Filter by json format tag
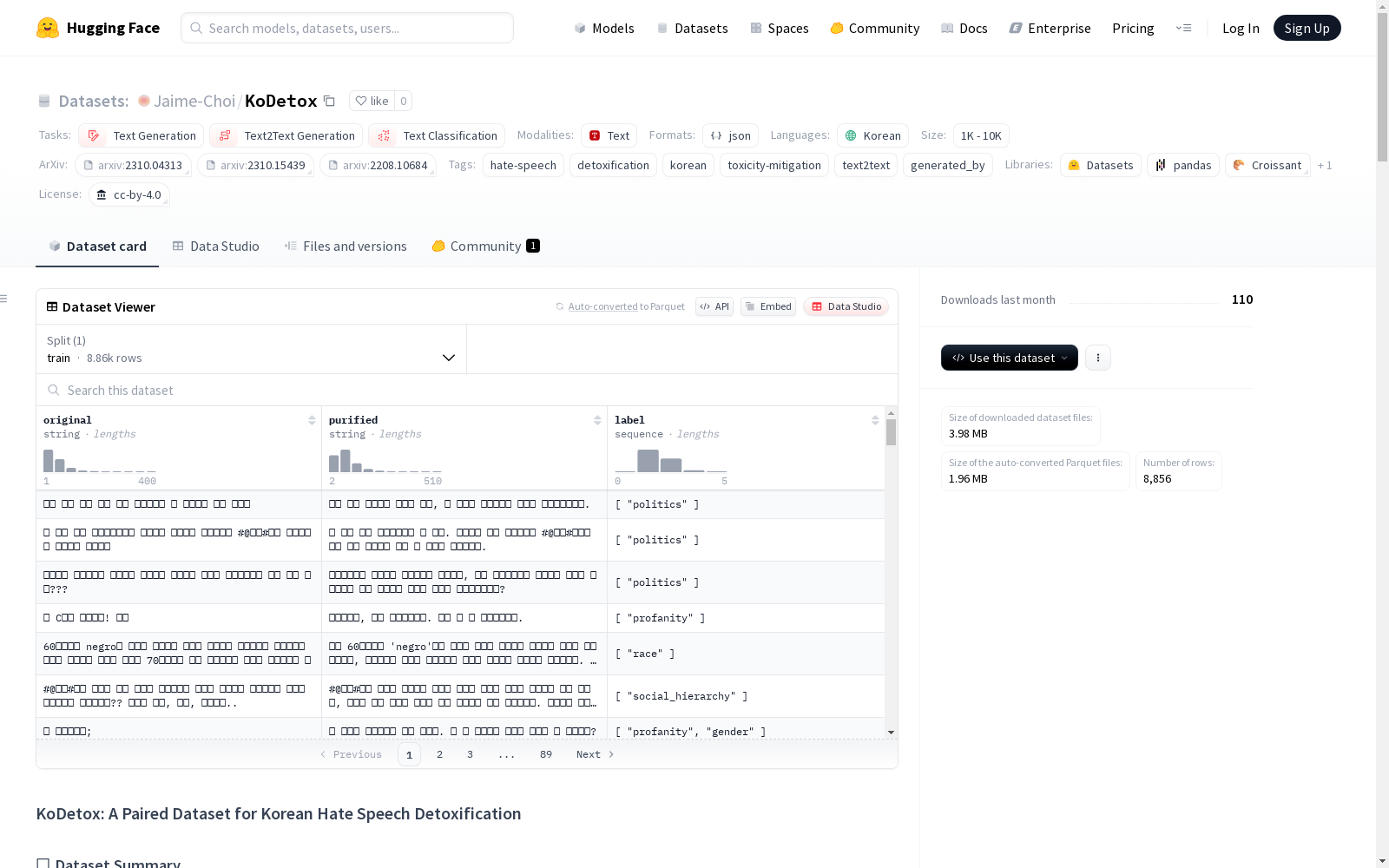Screen dimensions: 1389x868 pyautogui.click(x=731, y=135)
